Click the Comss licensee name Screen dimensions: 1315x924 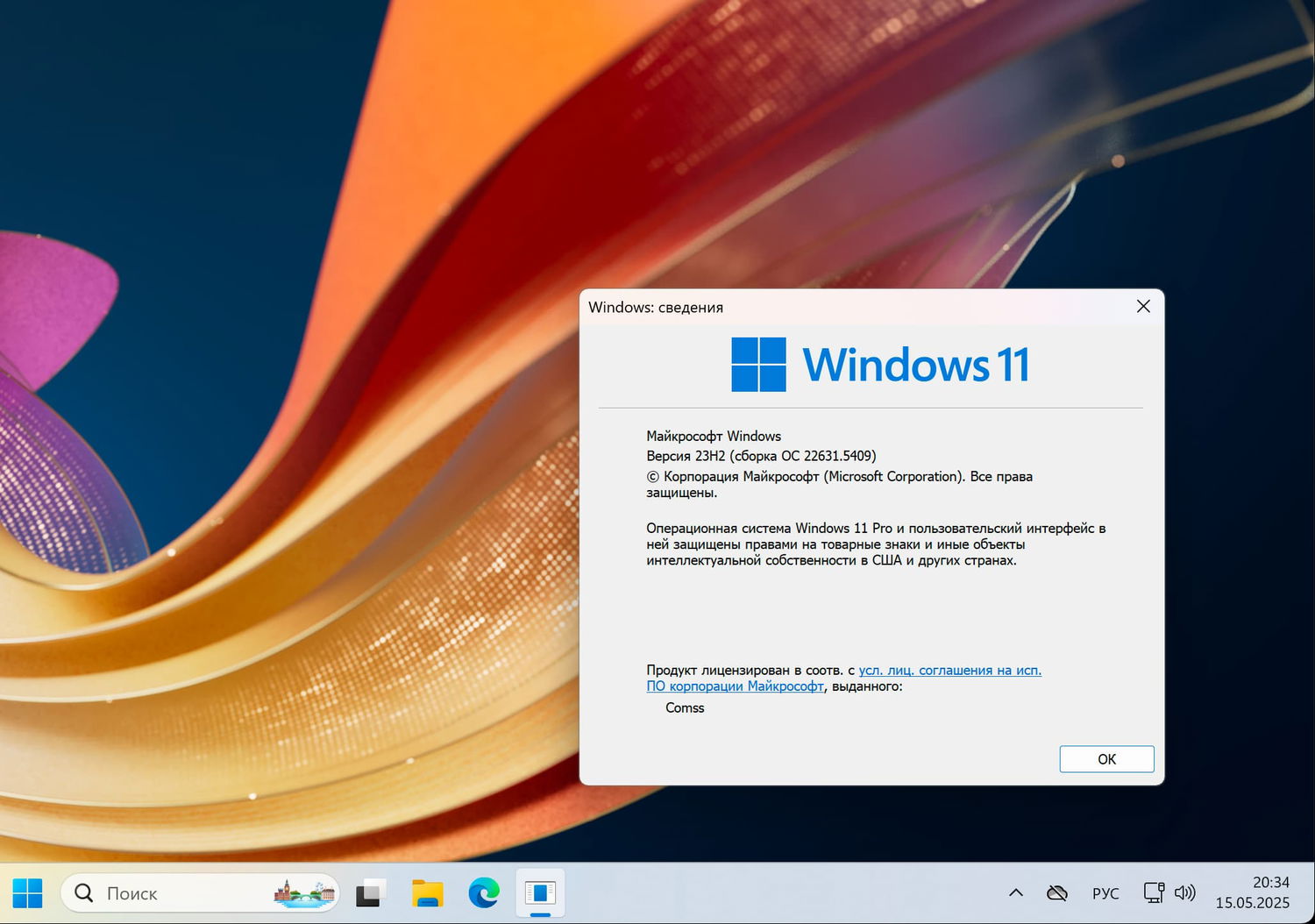[x=685, y=708]
